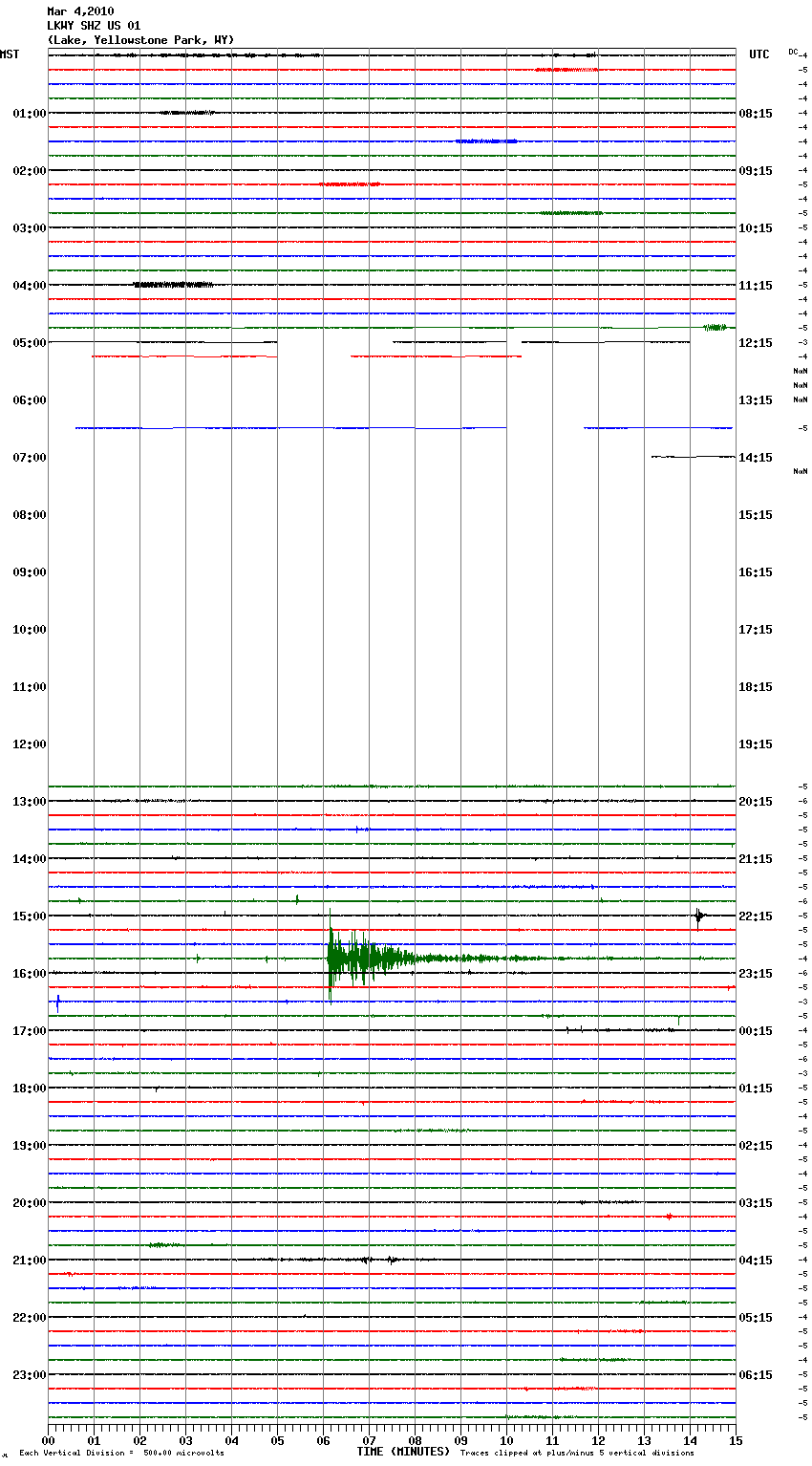
Task: Click the '11:15' UTC time label
Action: [756, 286]
